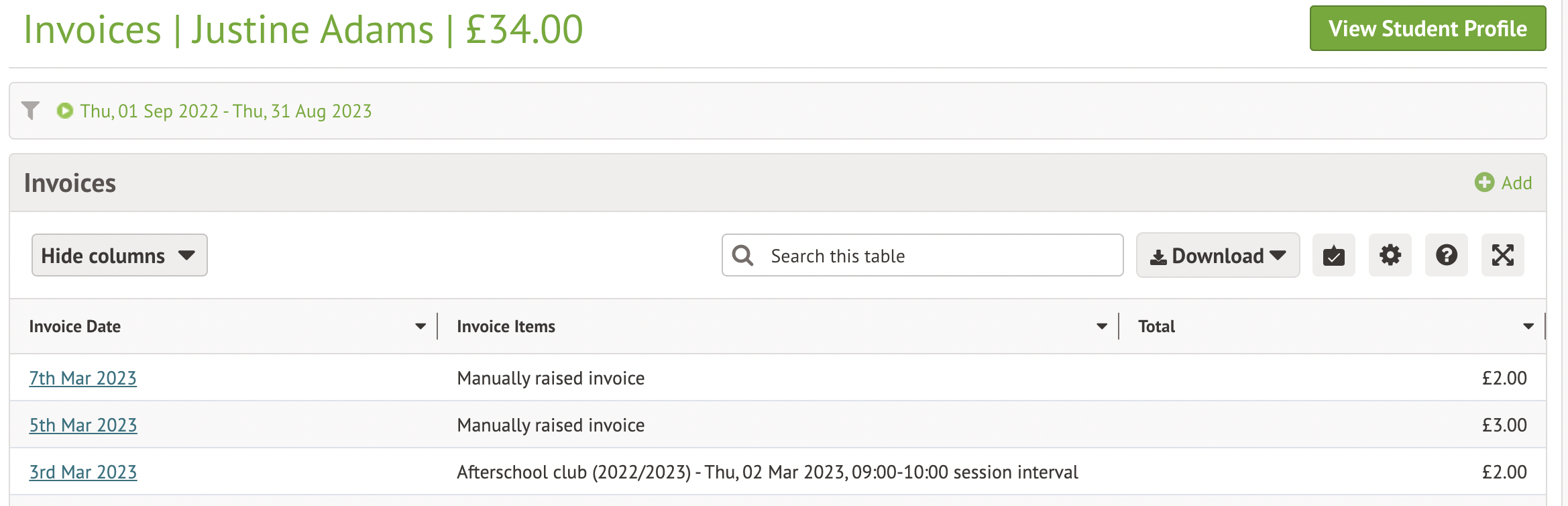The height and width of the screenshot is (506, 1568).
Task: Expand table to fullscreen icon
Action: click(1502, 256)
